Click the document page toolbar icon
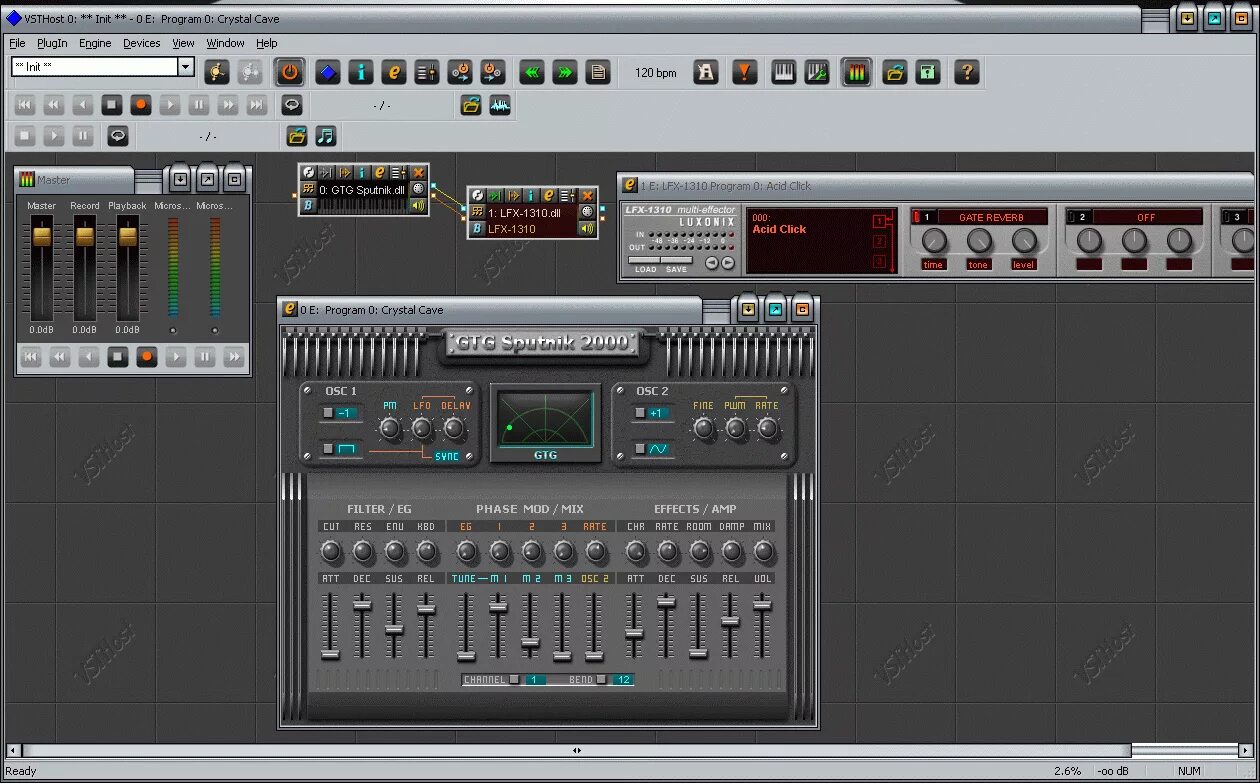The image size is (1260, 783). coord(598,72)
